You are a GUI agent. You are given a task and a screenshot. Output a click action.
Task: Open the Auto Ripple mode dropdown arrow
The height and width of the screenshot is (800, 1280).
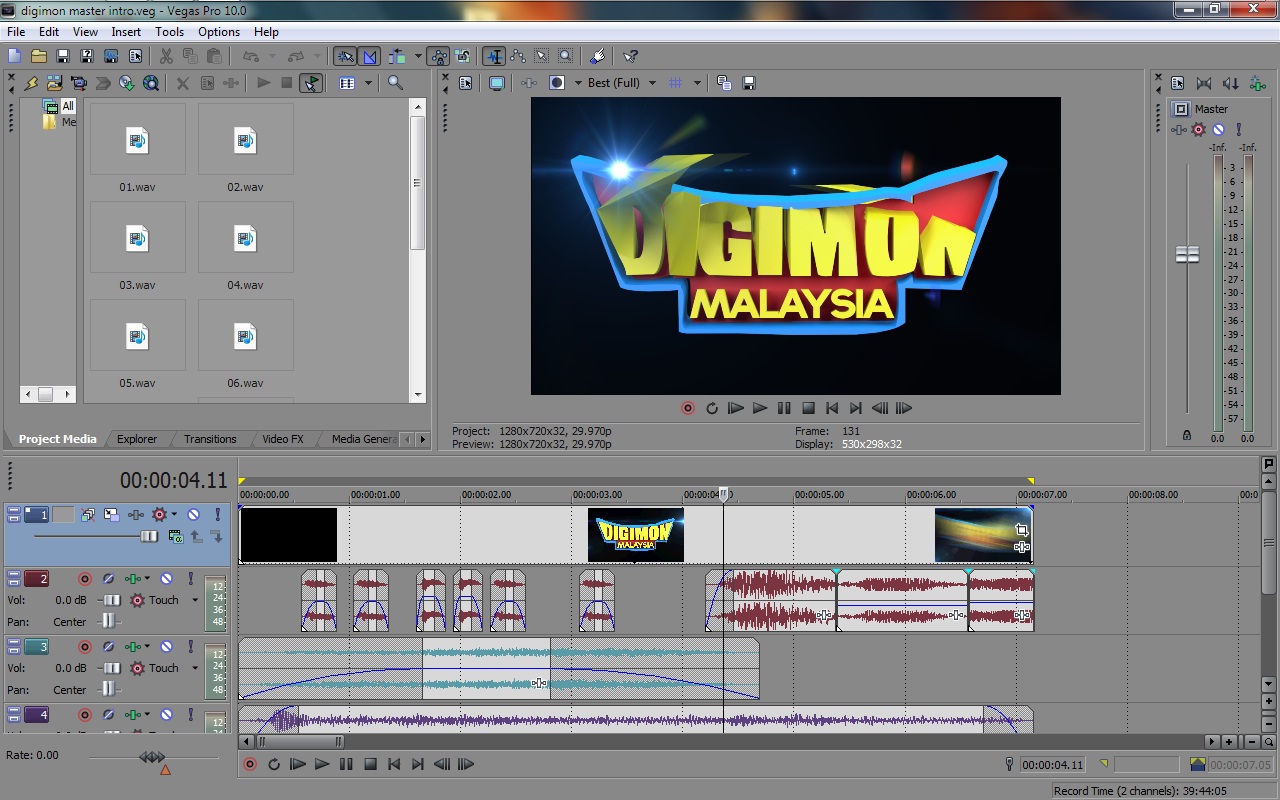417,56
